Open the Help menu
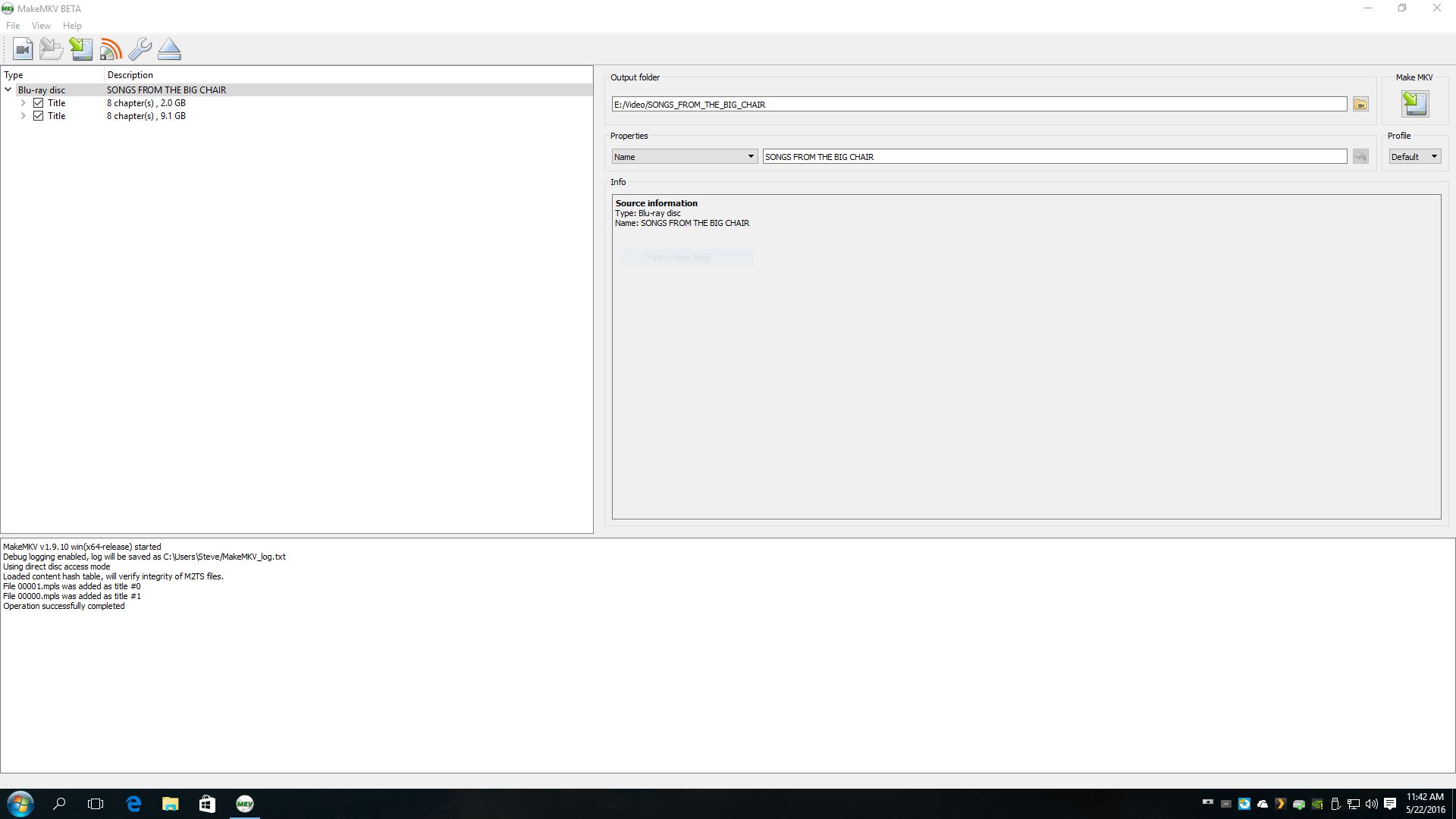Screen dimensions: 1456x819 click(x=72, y=26)
